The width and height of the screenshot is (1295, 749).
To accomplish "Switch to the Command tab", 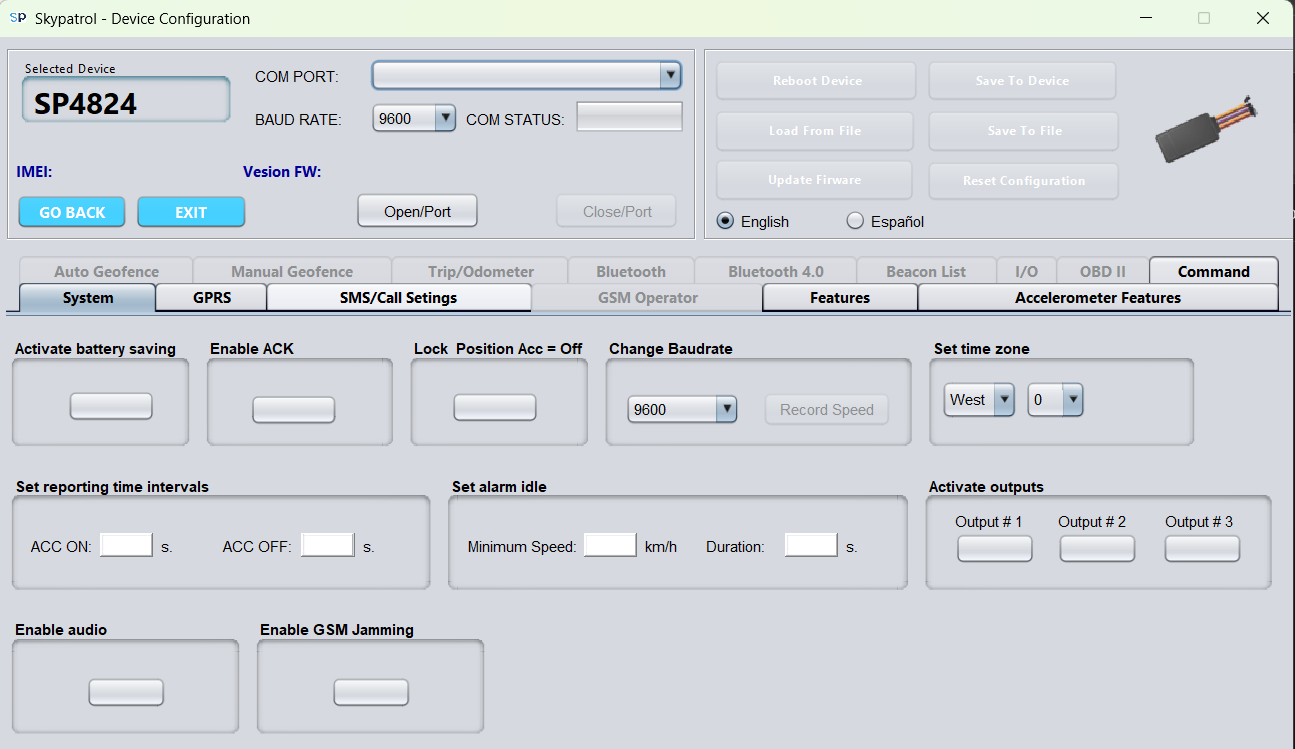I will (x=1214, y=271).
